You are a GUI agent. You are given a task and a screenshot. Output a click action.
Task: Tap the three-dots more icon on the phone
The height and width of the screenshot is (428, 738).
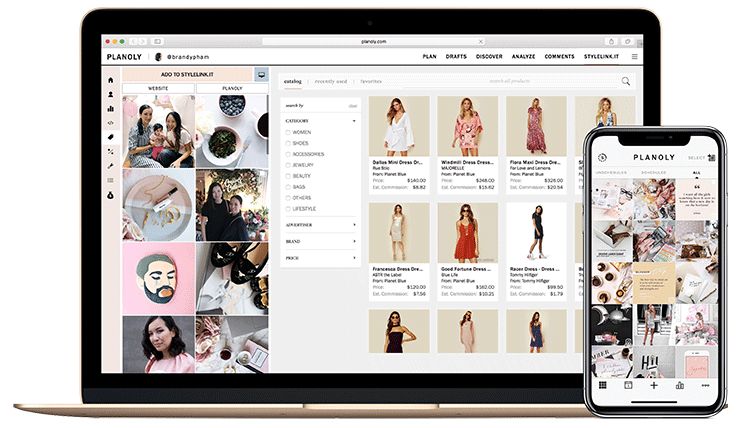[705, 385]
